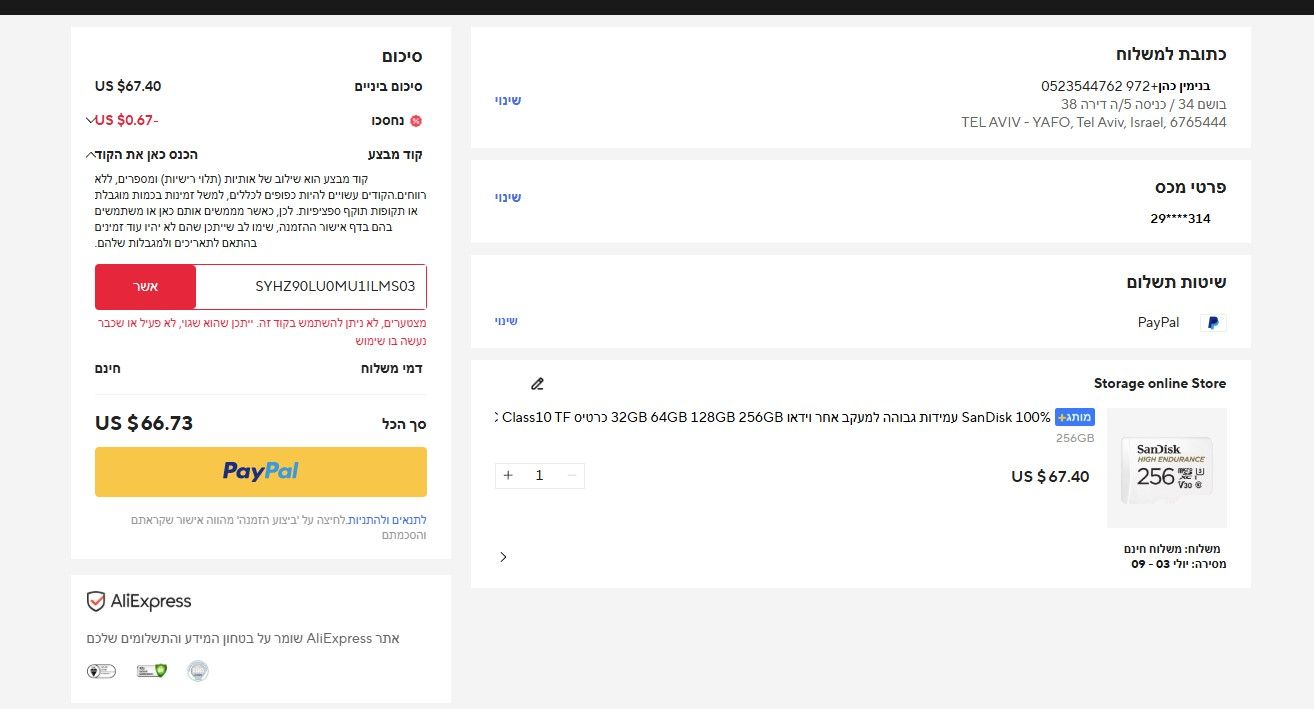Click the saved amount US $0.67
Viewport: 1314px width, 709px height.
click(x=127, y=120)
